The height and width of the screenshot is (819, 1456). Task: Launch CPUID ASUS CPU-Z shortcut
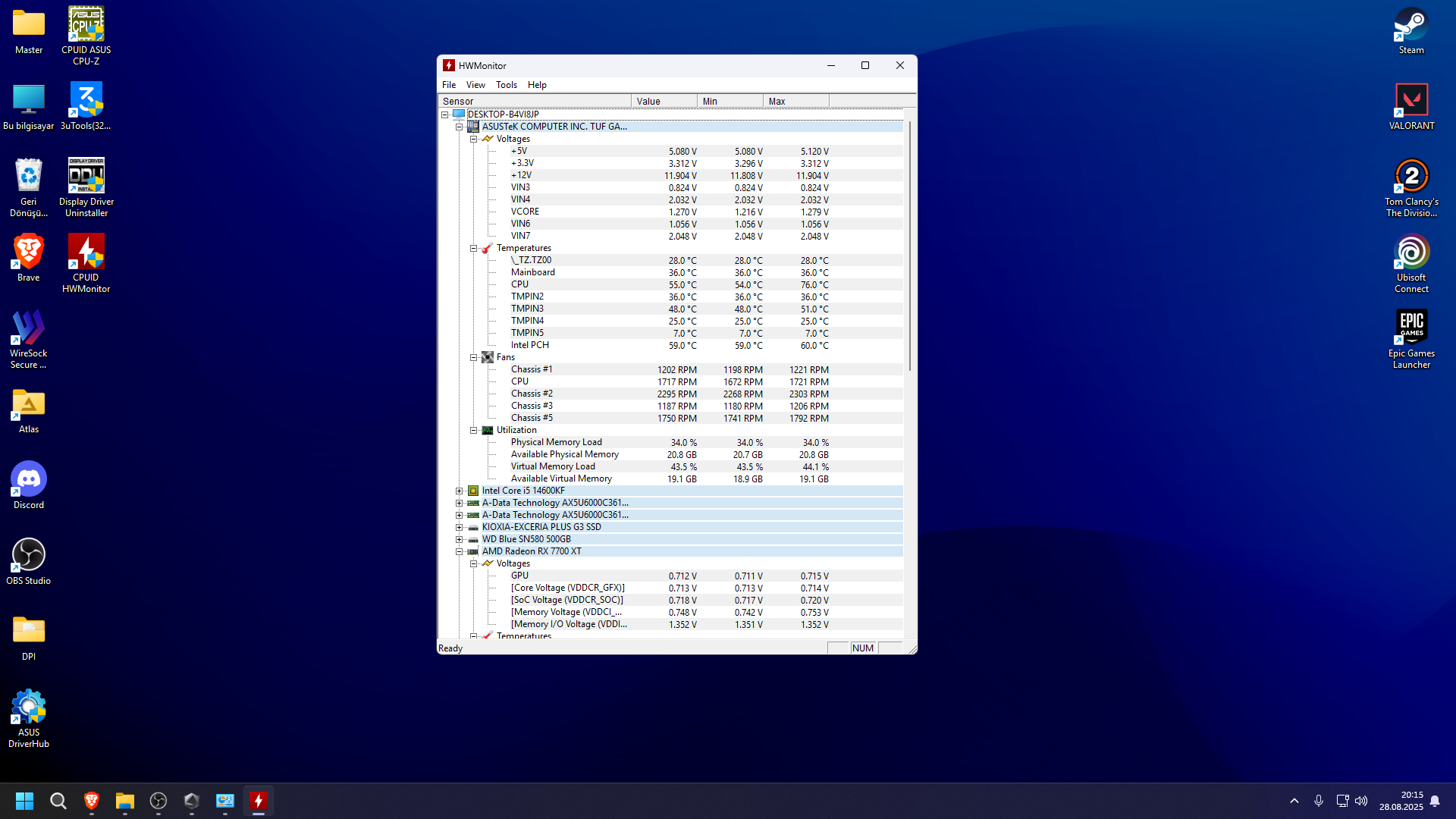[x=86, y=36]
